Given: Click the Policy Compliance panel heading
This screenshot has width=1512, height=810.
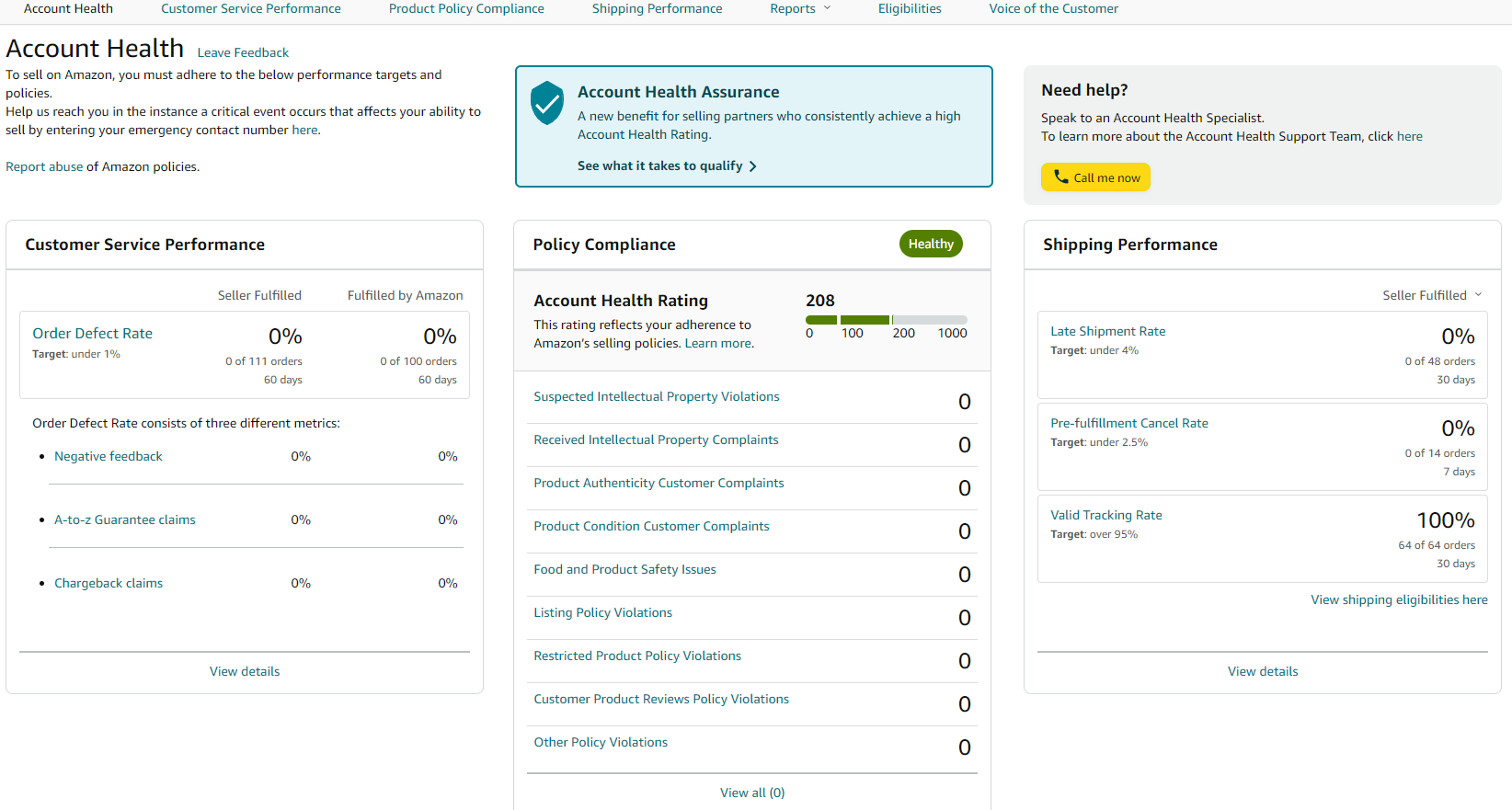Looking at the screenshot, I should 604,245.
